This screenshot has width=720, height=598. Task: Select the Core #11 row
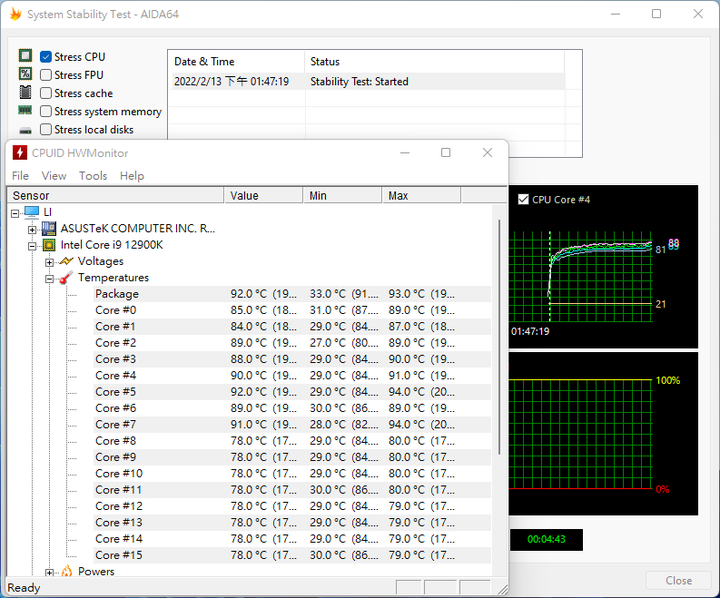point(292,490)
